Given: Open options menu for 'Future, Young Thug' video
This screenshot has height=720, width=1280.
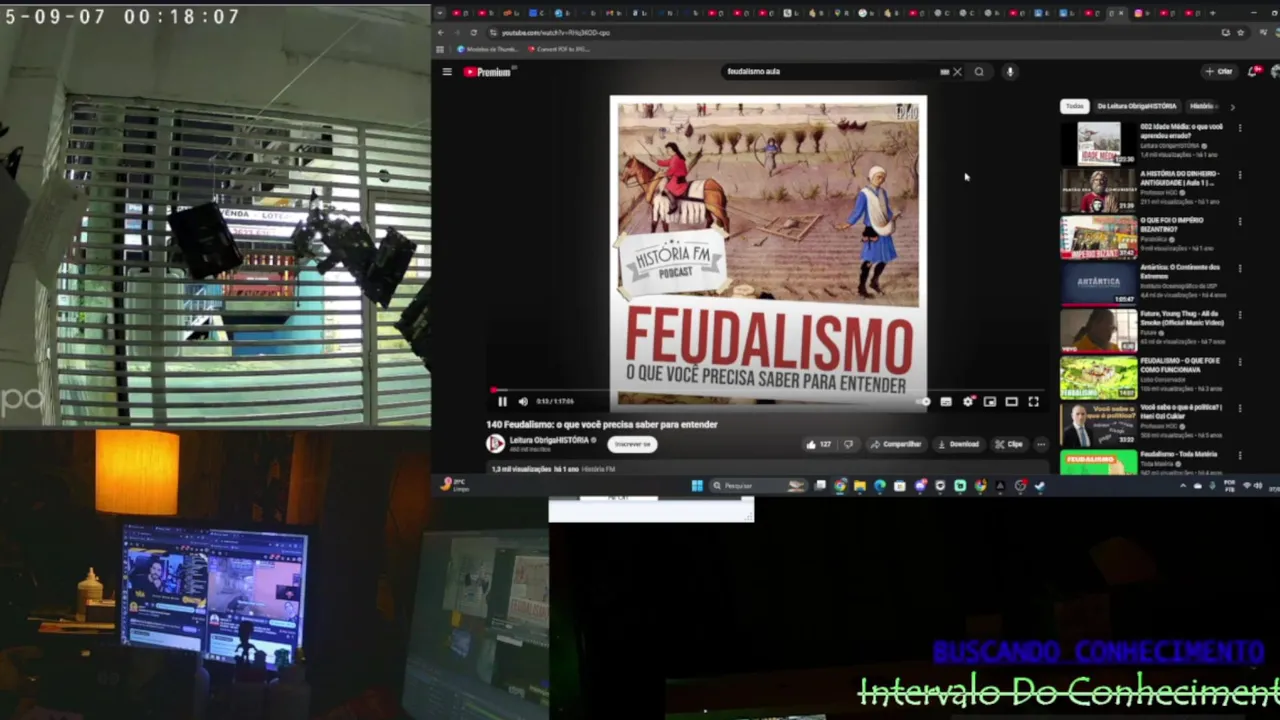Looking at the screenshot, I should point(1240,315).
